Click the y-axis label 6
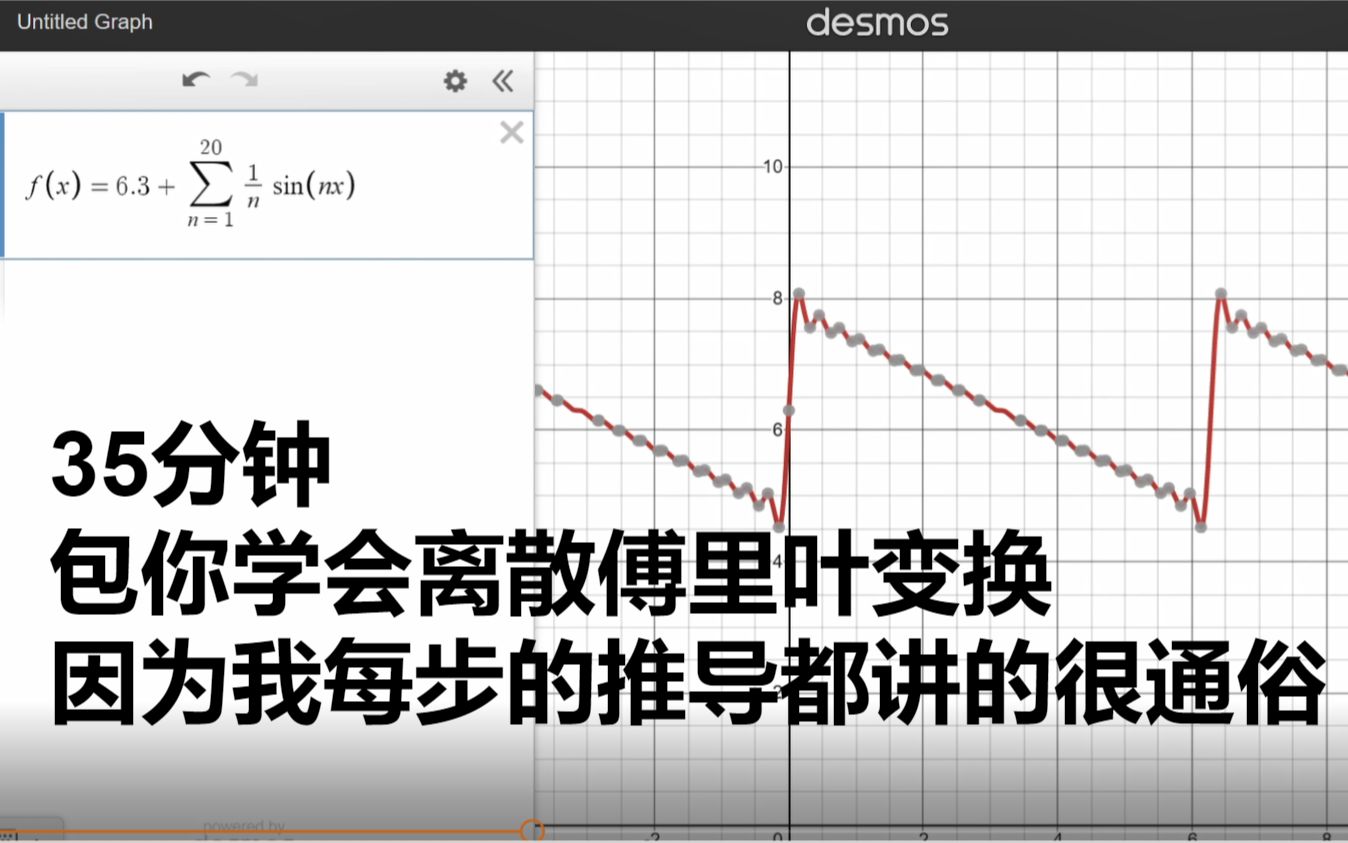Screen dimensions: 1348x843 [777, 429]
